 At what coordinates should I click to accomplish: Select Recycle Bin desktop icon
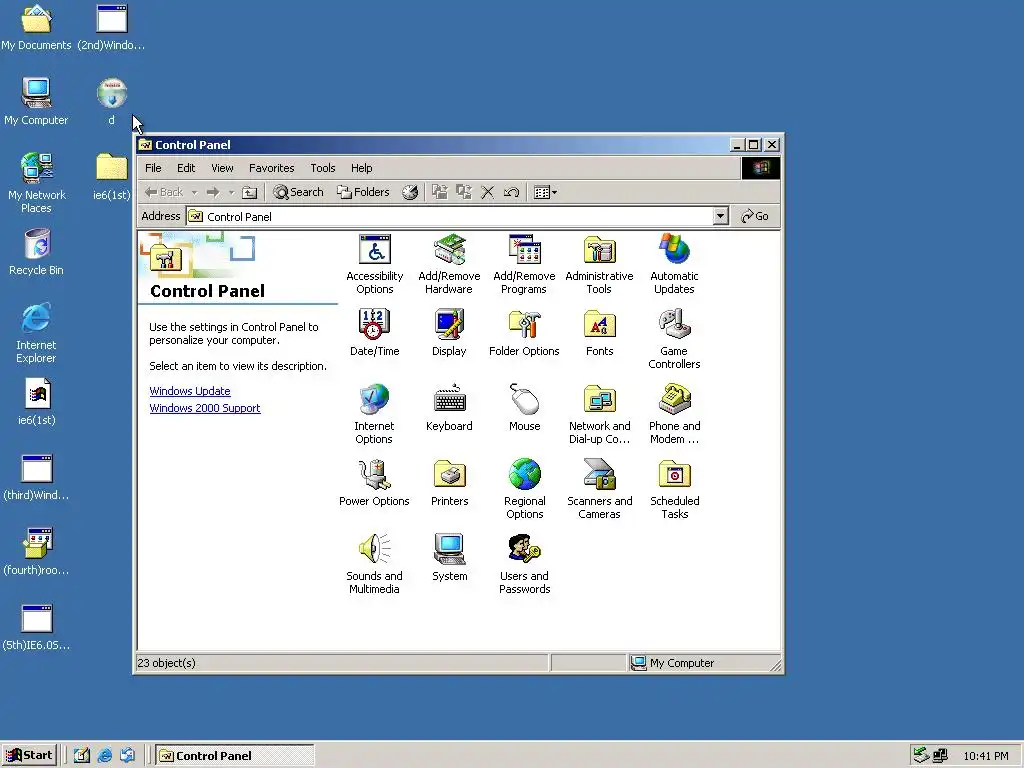pyautogui.click(x=37, y=251)
